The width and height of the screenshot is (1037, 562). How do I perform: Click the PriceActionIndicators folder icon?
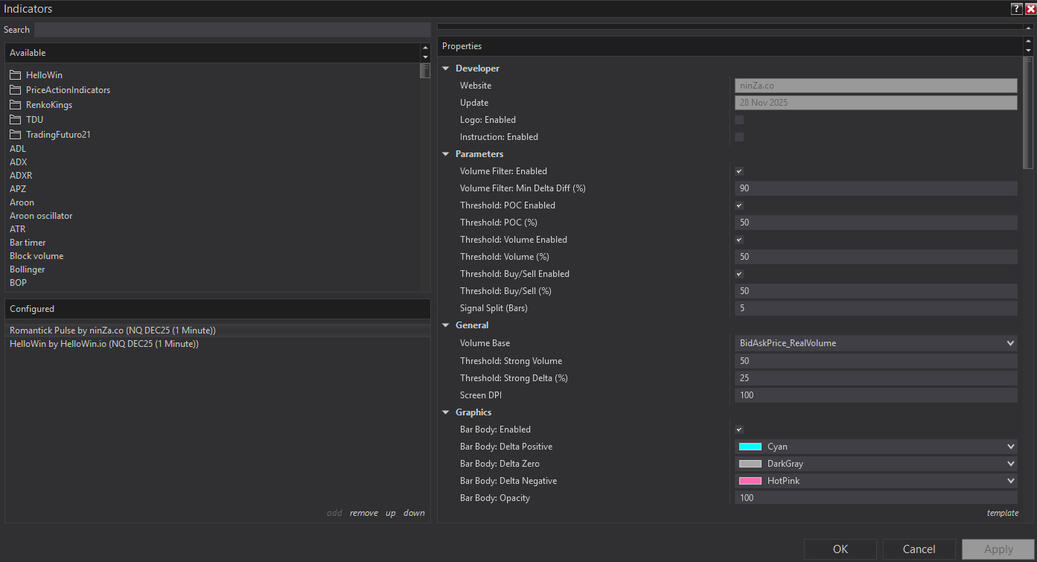coord(15,90)
